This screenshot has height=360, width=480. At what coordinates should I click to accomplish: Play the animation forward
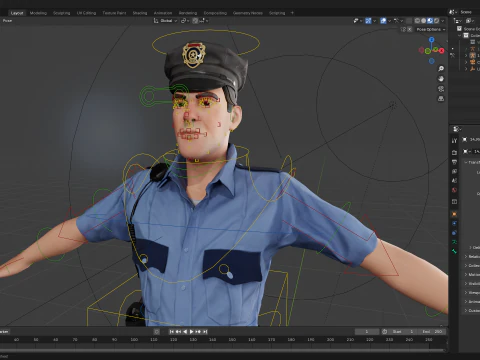tap(191, 332)
